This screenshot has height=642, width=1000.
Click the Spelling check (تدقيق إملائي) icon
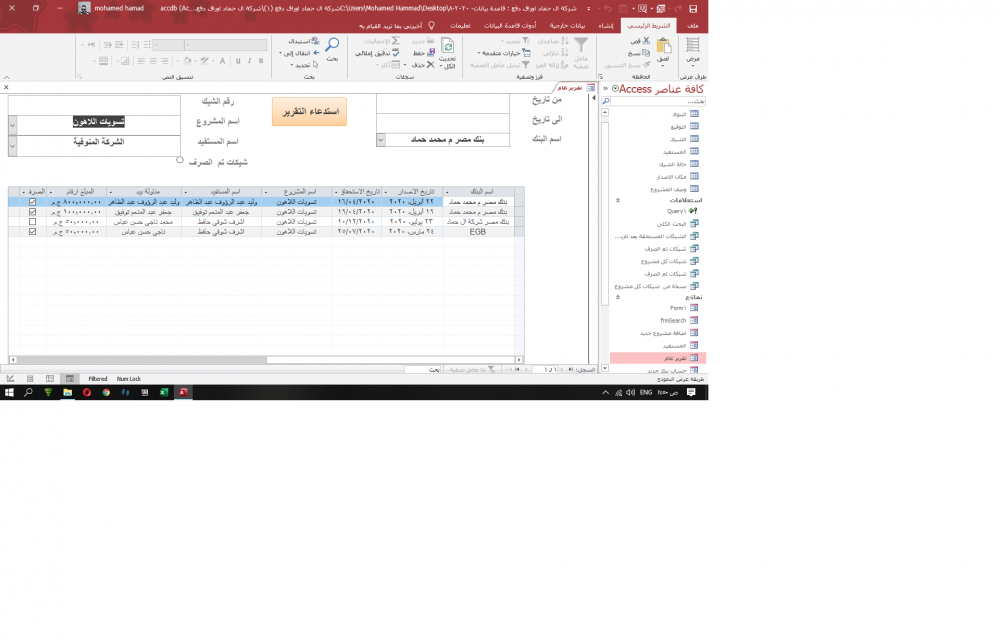tap(395, 53)
